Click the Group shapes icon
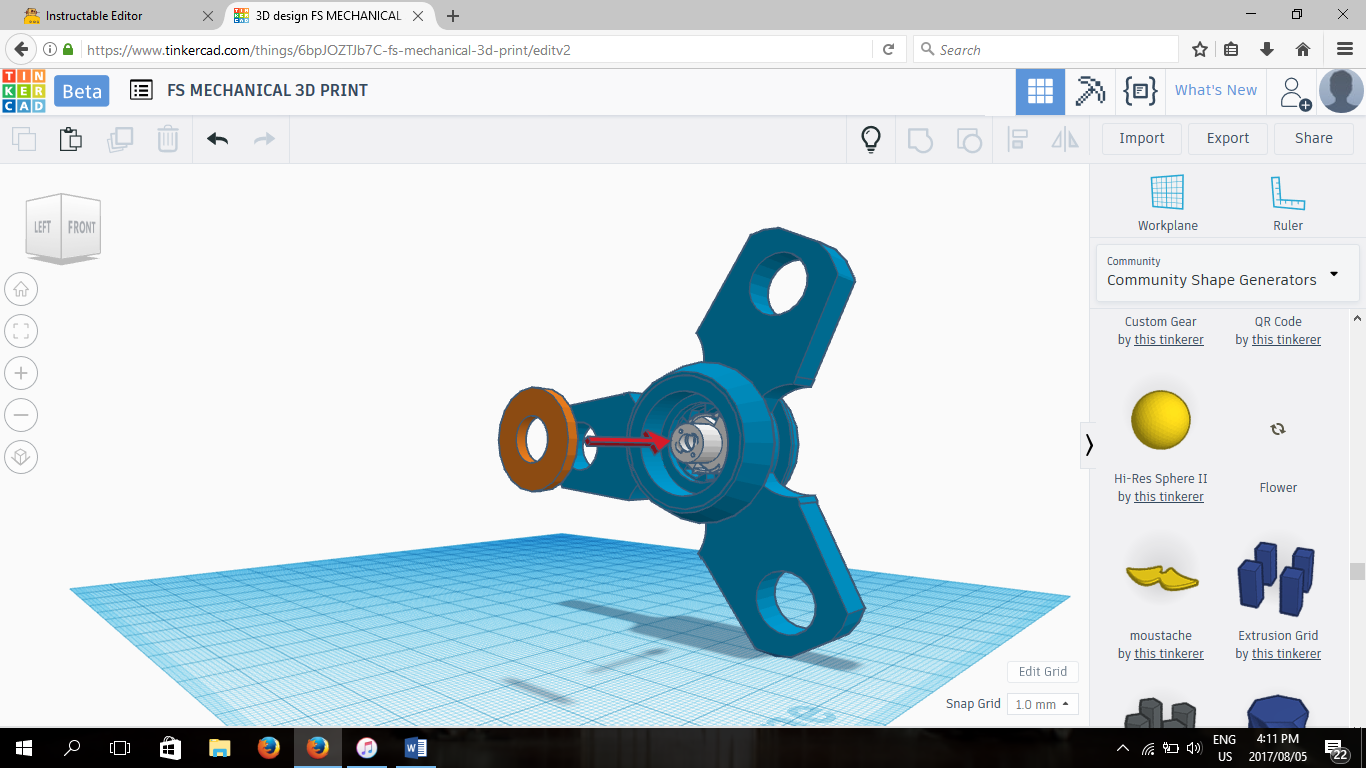The width and height of the screenshot is (1366, 768). point(920,139)
